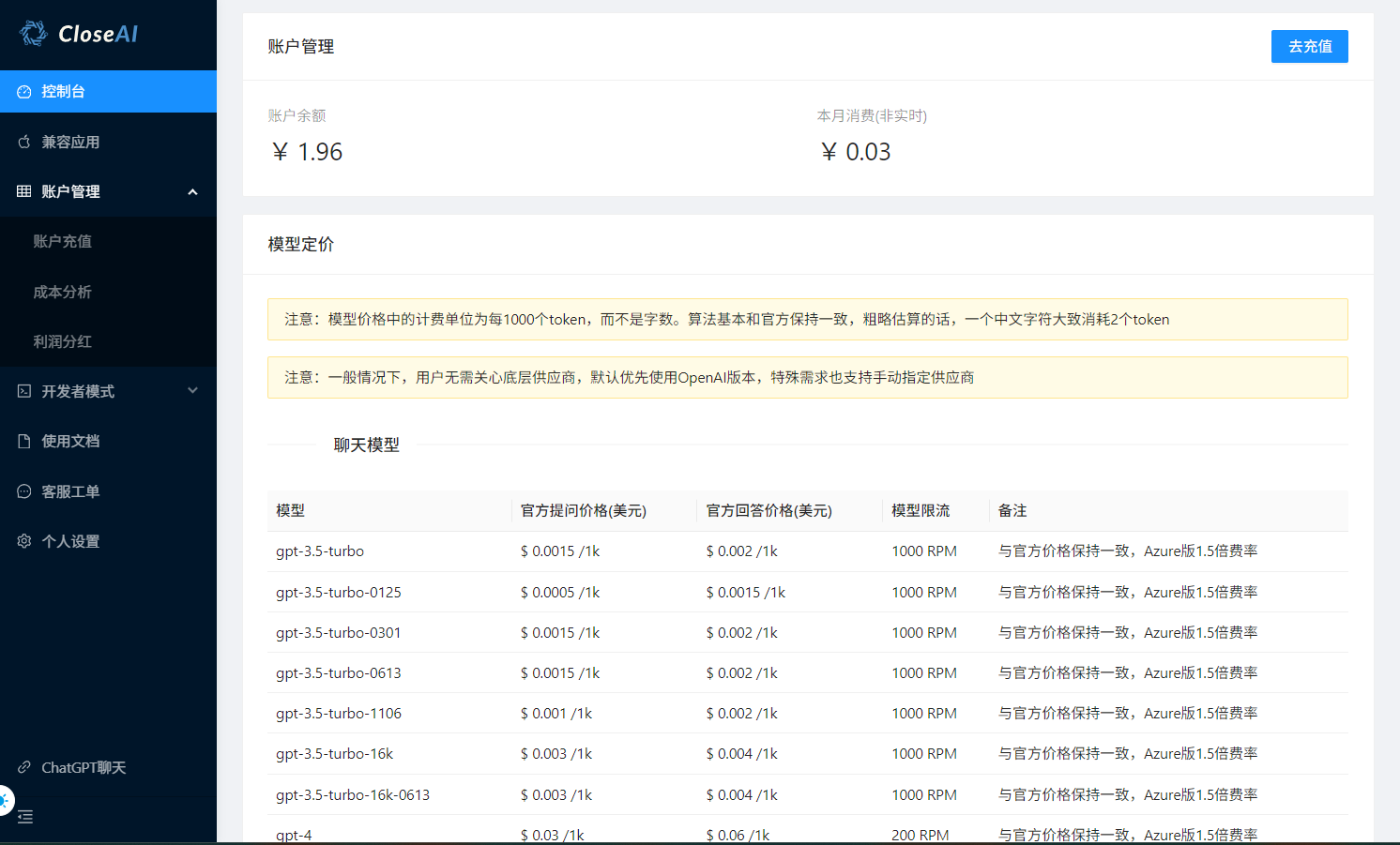This screenshot has width=1400, height=845.
Task: Click the 开发者模式 code icon
Action: click(24, 391)
